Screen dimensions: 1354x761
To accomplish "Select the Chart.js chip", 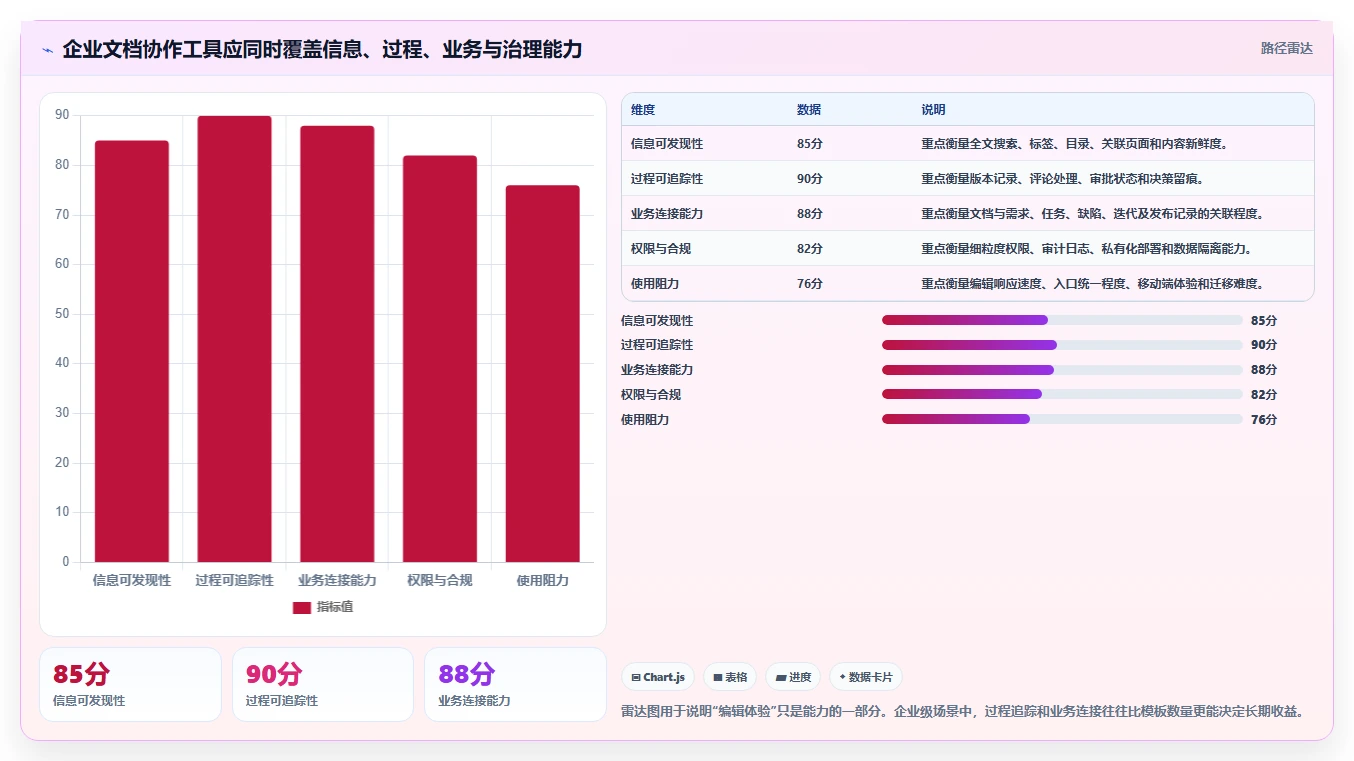I will point(658,677).
